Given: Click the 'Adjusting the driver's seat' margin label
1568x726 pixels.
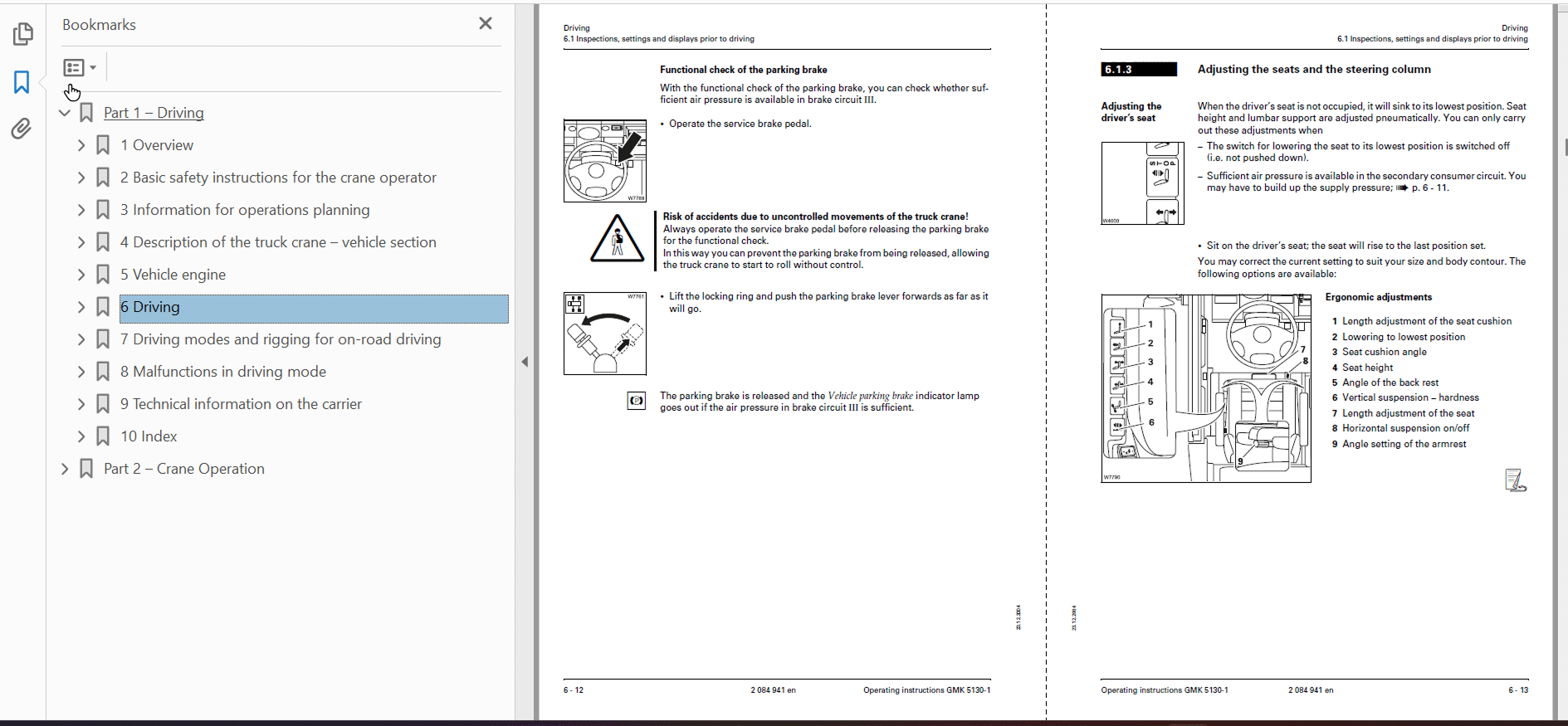Looking at the screenshot, I should (1131, 112).
